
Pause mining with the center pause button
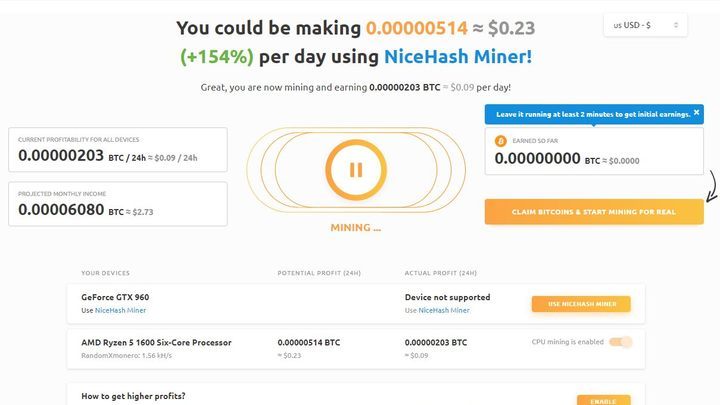tap(355, 169)
